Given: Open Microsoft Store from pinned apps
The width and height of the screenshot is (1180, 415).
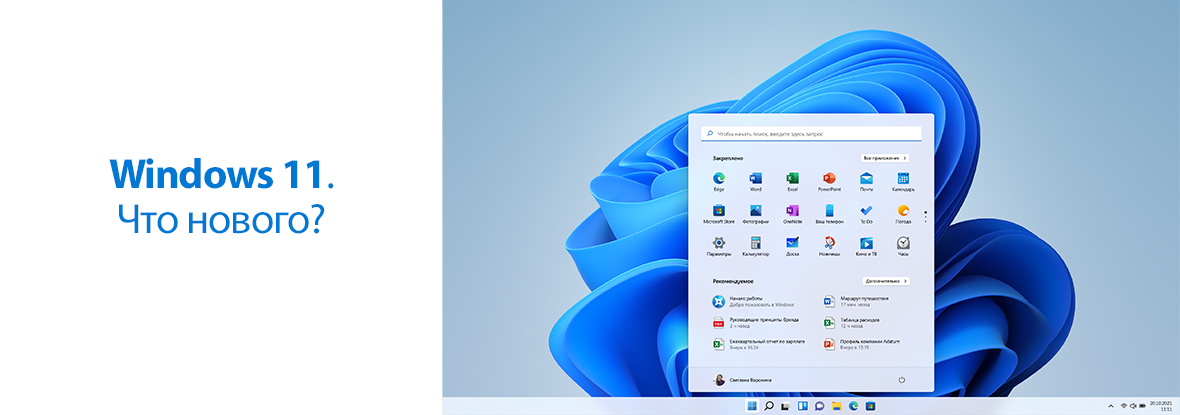Looking at the screenshot, I should tap(719, 213).
